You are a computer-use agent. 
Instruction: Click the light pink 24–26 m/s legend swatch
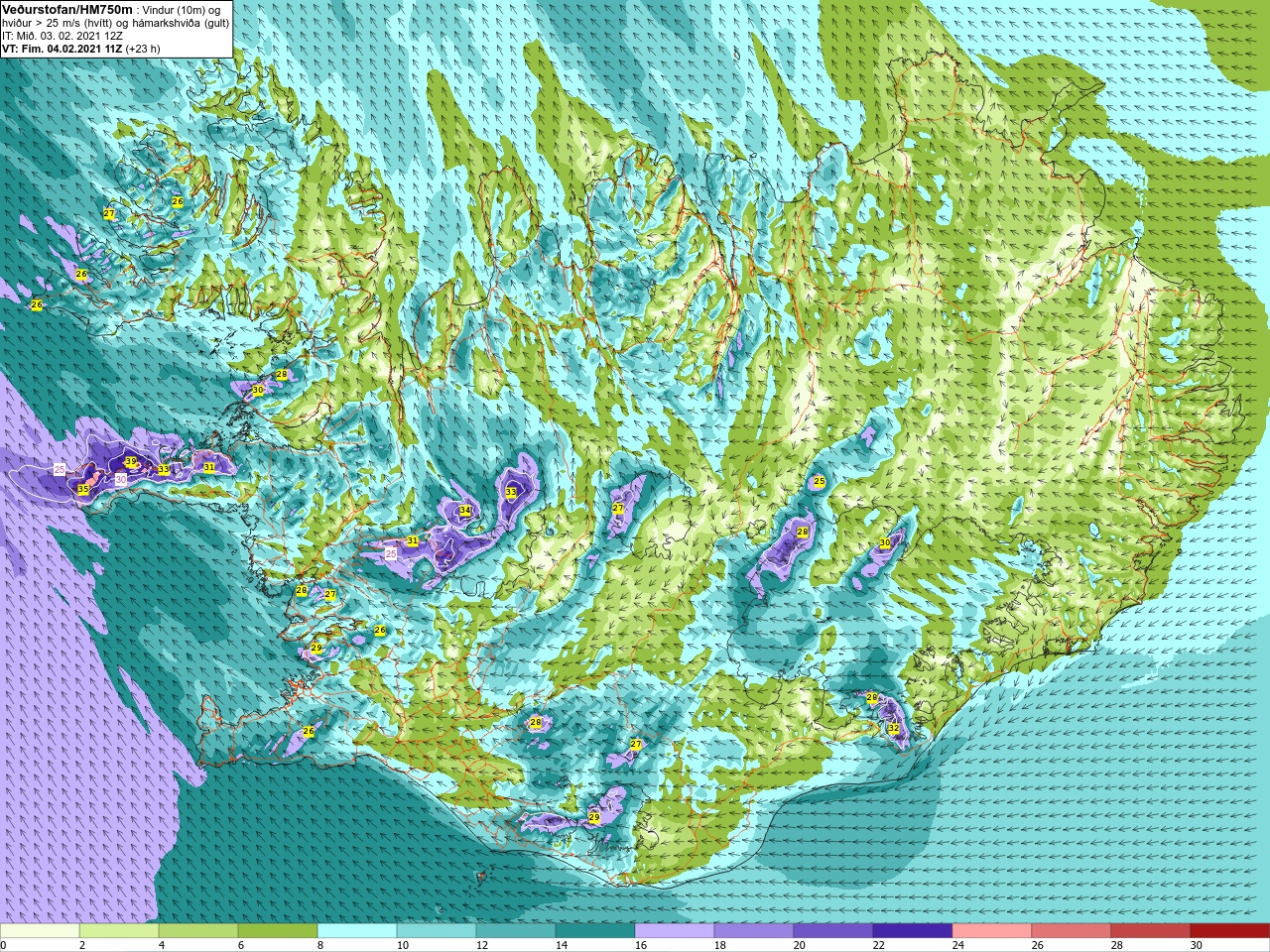992,931
